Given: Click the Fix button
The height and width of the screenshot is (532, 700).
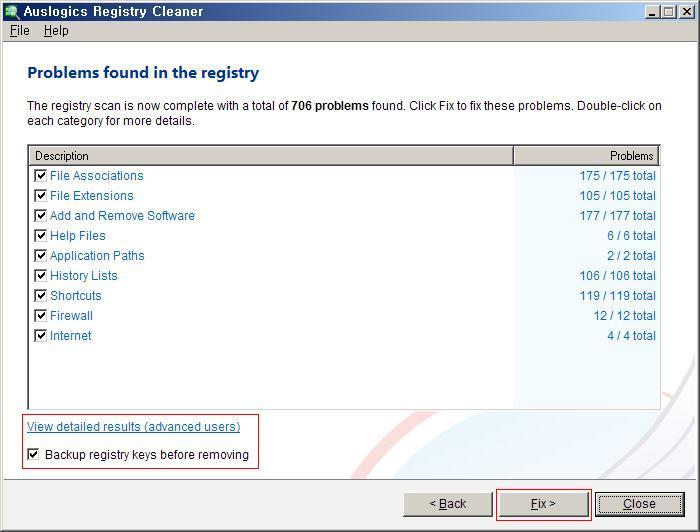Looking at the screenshot, I should (543, 504).
